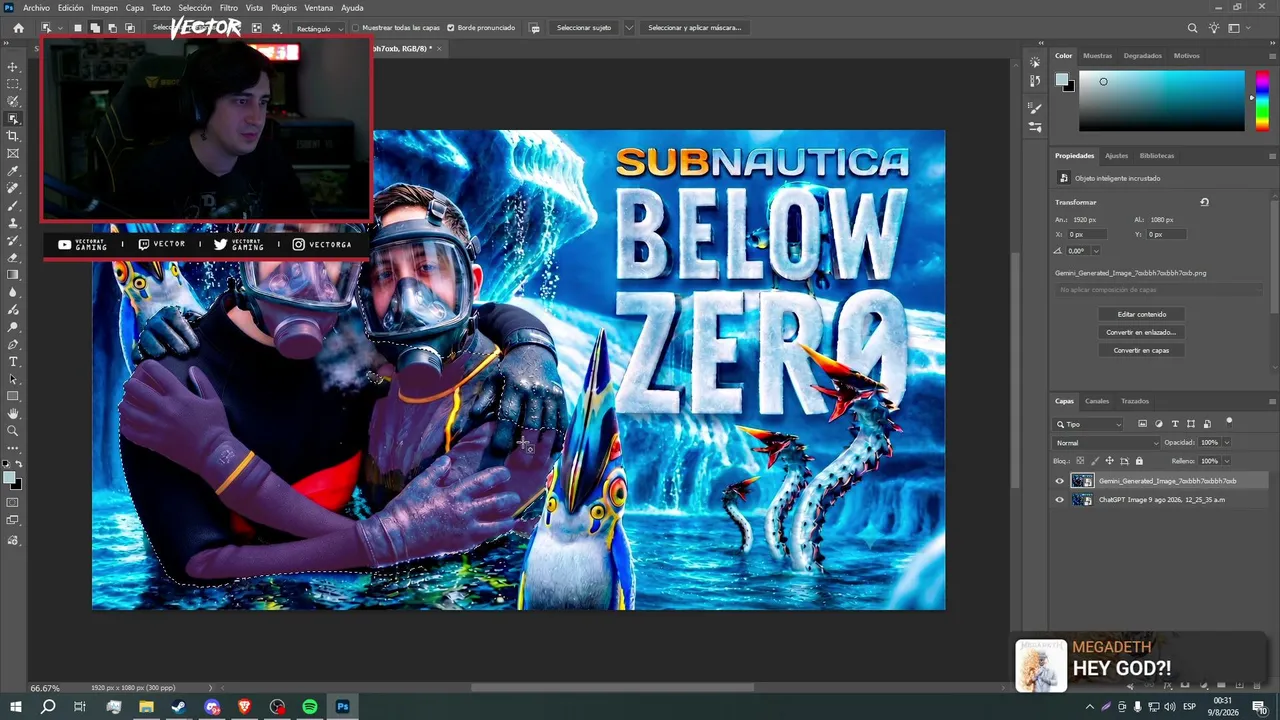Click the Home icon in options bar
1280x720 pixels.
click(x=18, y=28)
